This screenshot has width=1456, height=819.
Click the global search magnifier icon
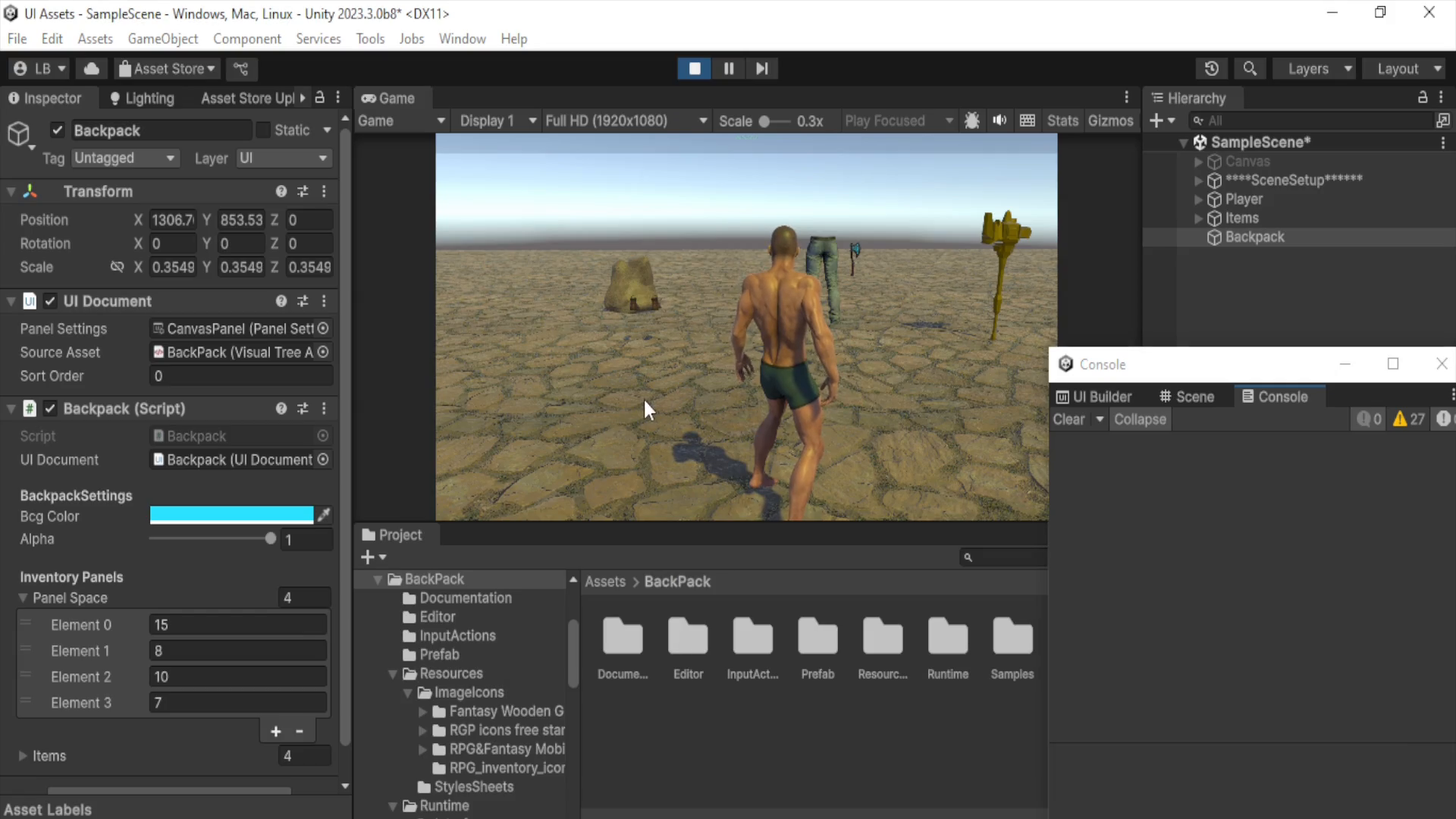tap(1250, 69)
